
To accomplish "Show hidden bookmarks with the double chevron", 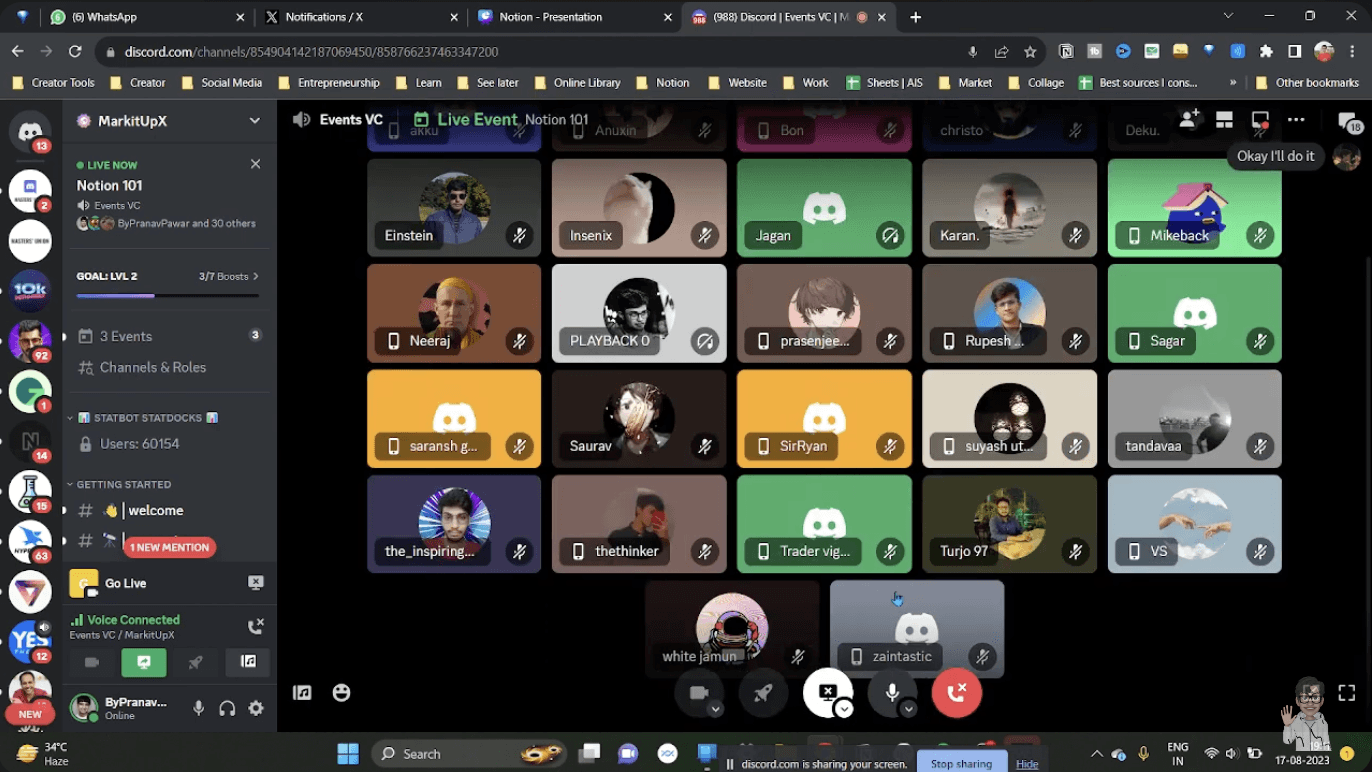I will 1233,83.
